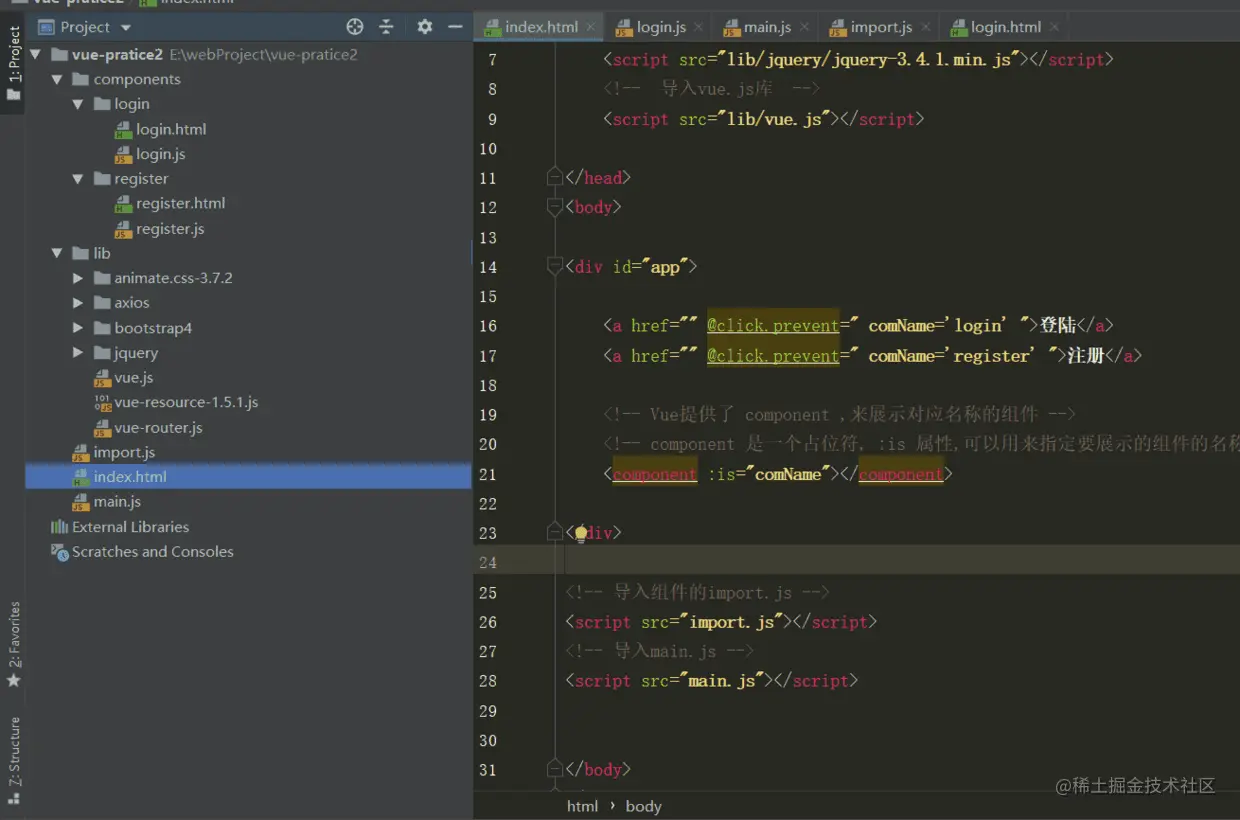Viewport: 1240px width, 820px height.
Task: Click the login.html file icon
Action: pyautogui.click(x=123, y=130)
